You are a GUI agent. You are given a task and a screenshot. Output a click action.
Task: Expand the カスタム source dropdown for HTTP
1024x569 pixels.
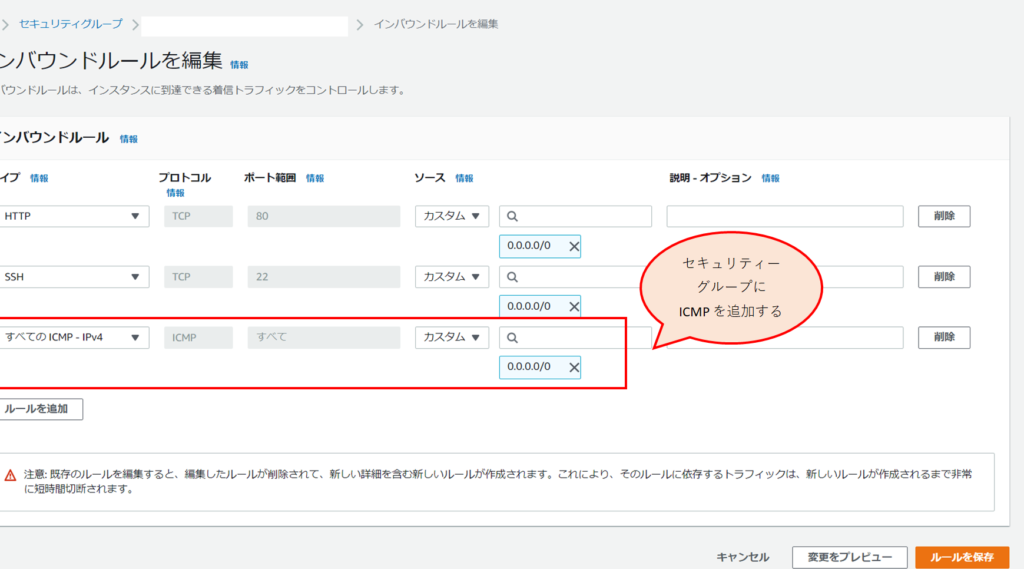[452, 217]
